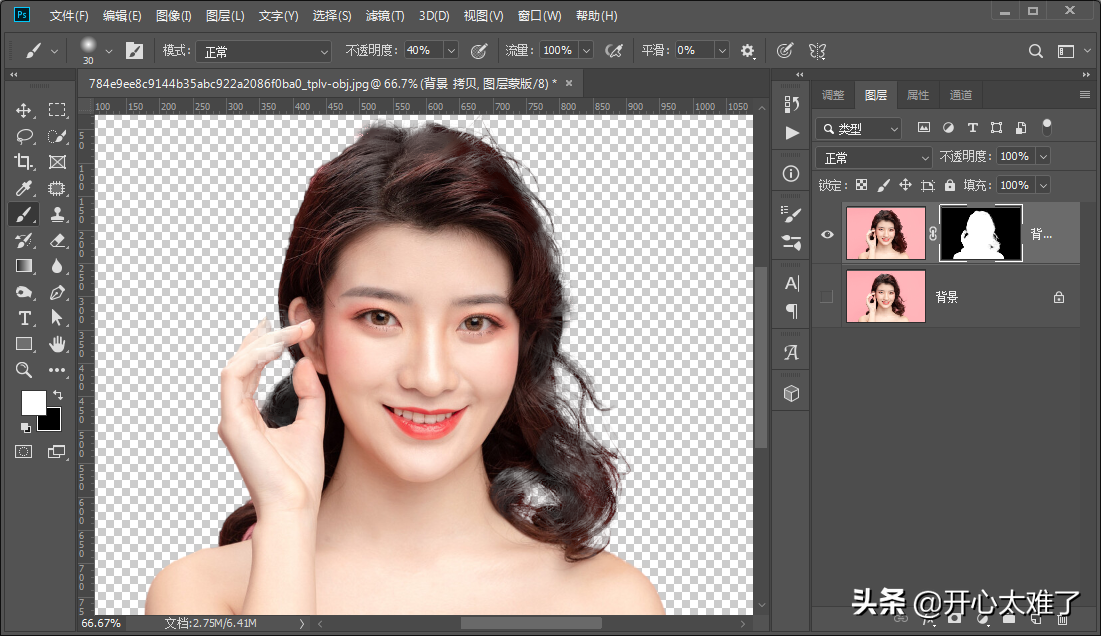The width and height of the screenshot is (1101, 636).
Task: Select the layer mask thumbnail
Action: click(x=980, y=234)
